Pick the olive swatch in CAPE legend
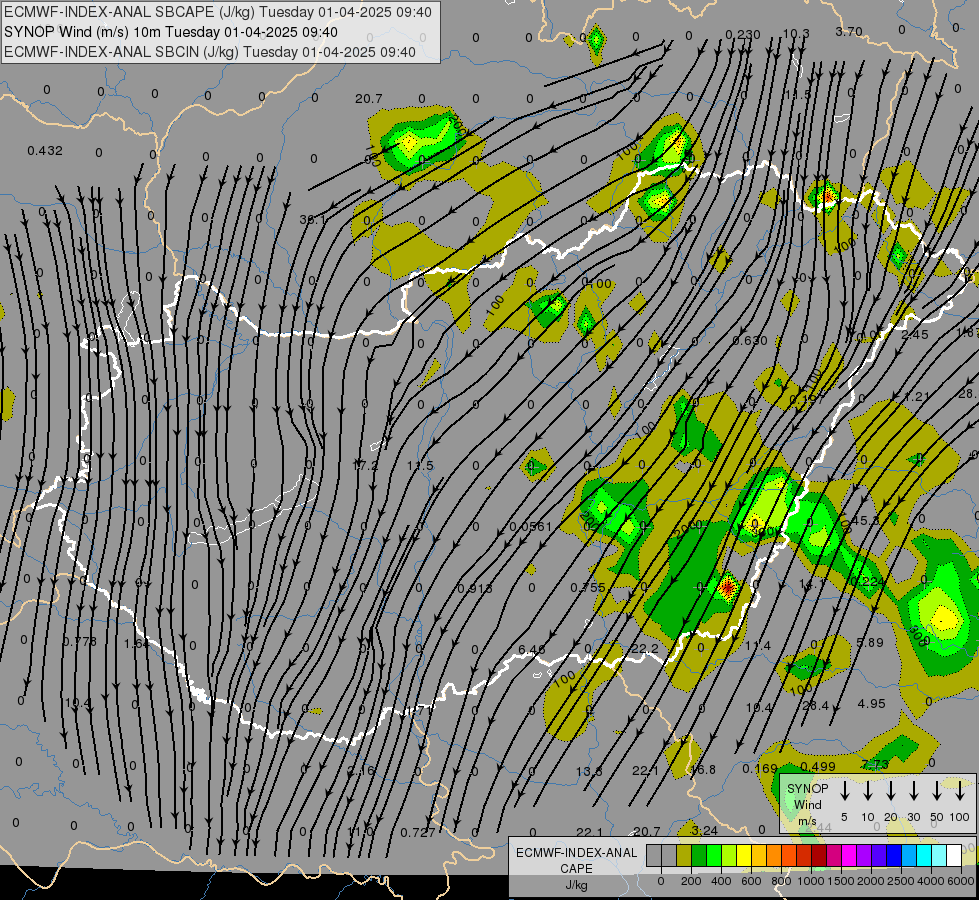Image resolution: width=979 pixels, height=900 pixels. (x=684, y=855)
